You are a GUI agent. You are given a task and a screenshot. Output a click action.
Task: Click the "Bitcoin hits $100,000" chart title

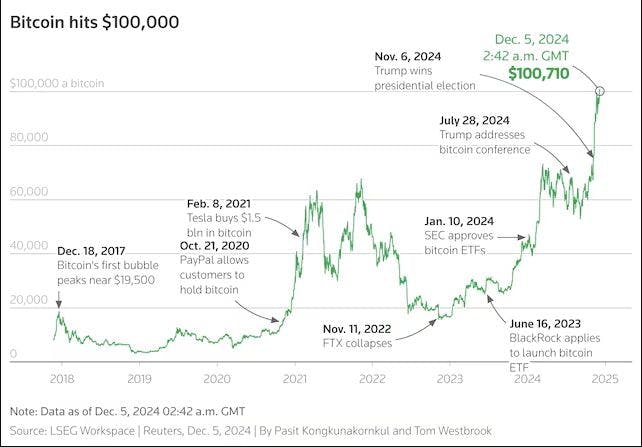95,21
